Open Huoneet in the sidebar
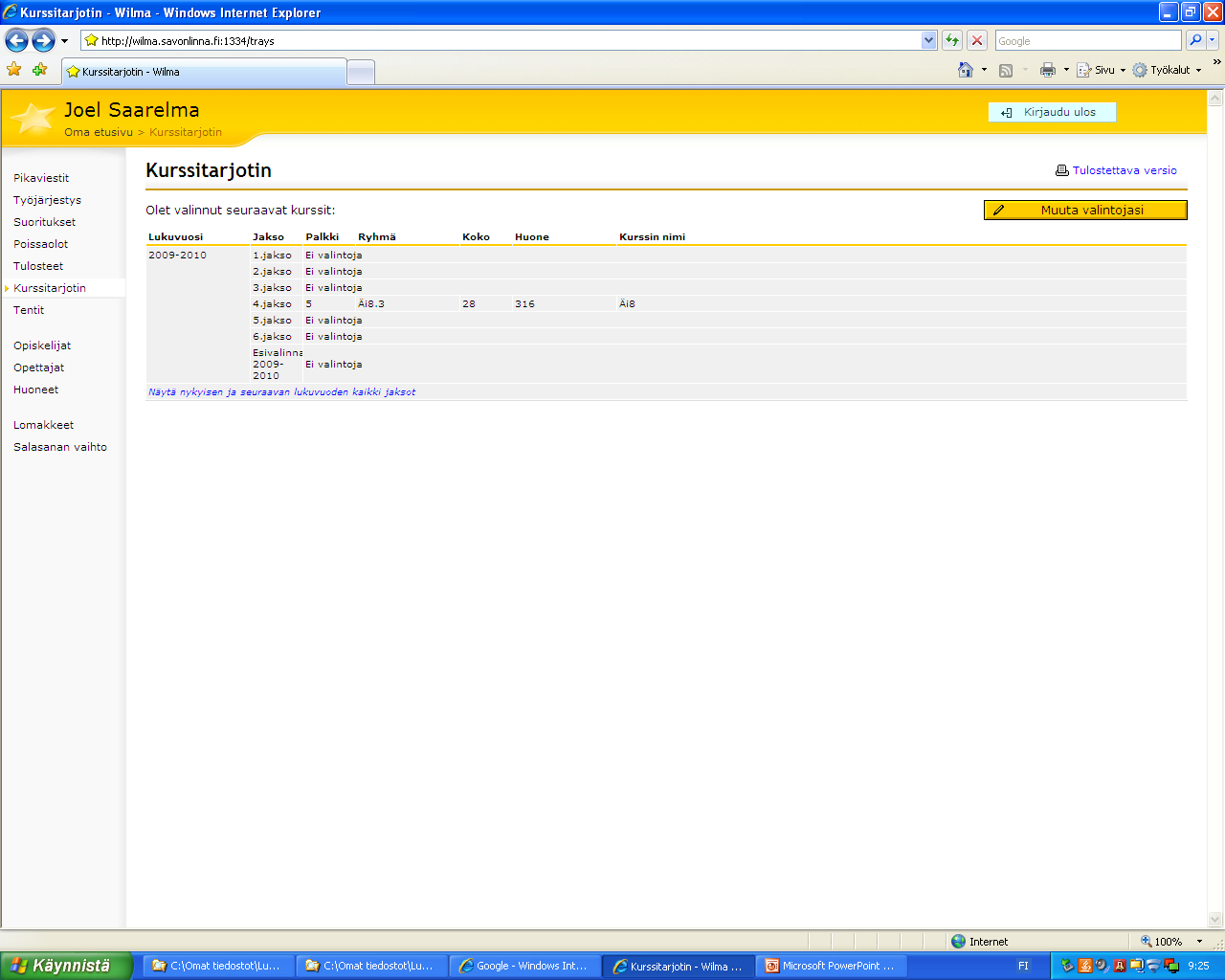This screenshot has width=1225, height=980. (35, 390)
